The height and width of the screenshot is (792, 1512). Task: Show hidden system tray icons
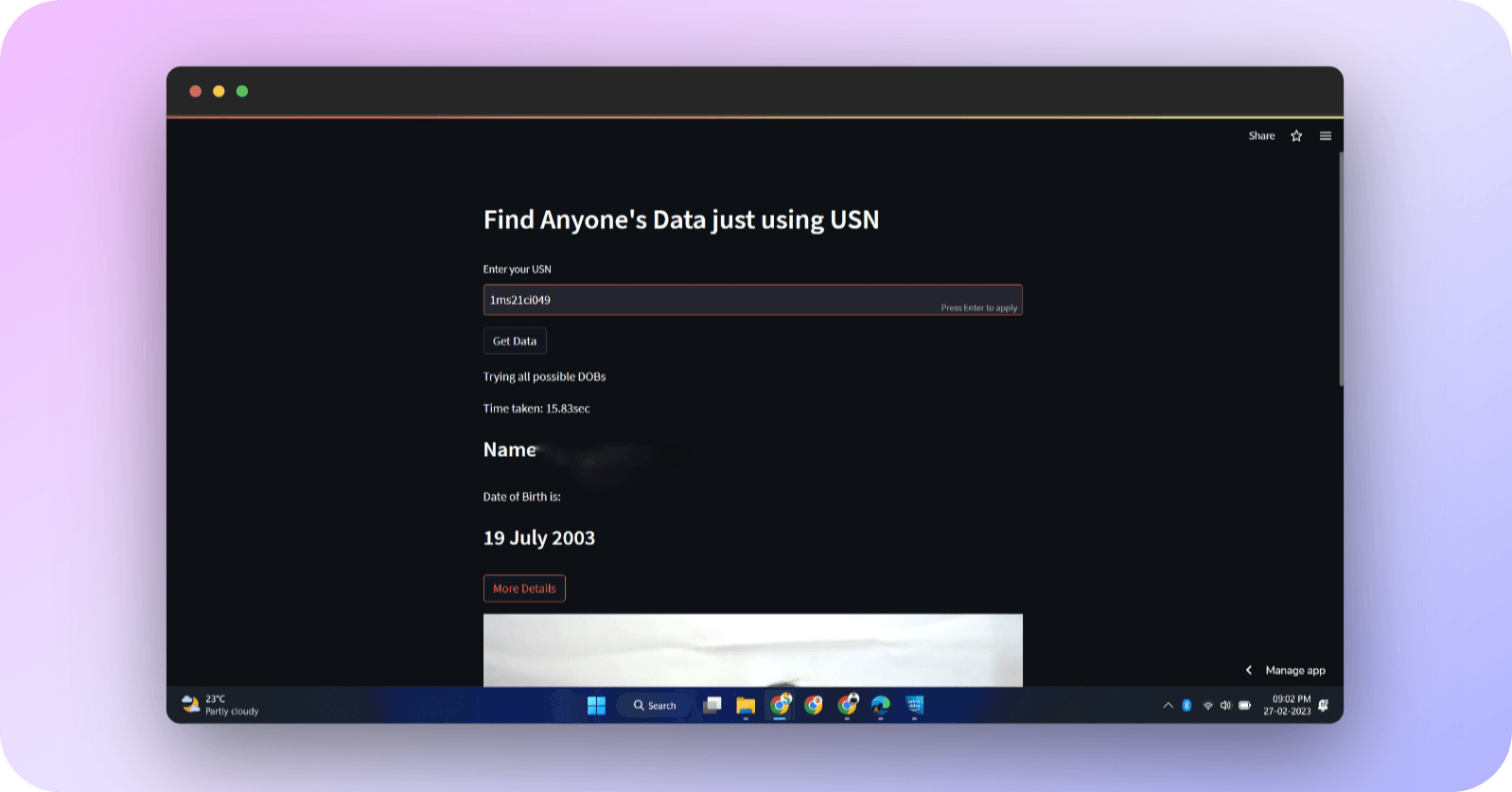(1168, 705)
